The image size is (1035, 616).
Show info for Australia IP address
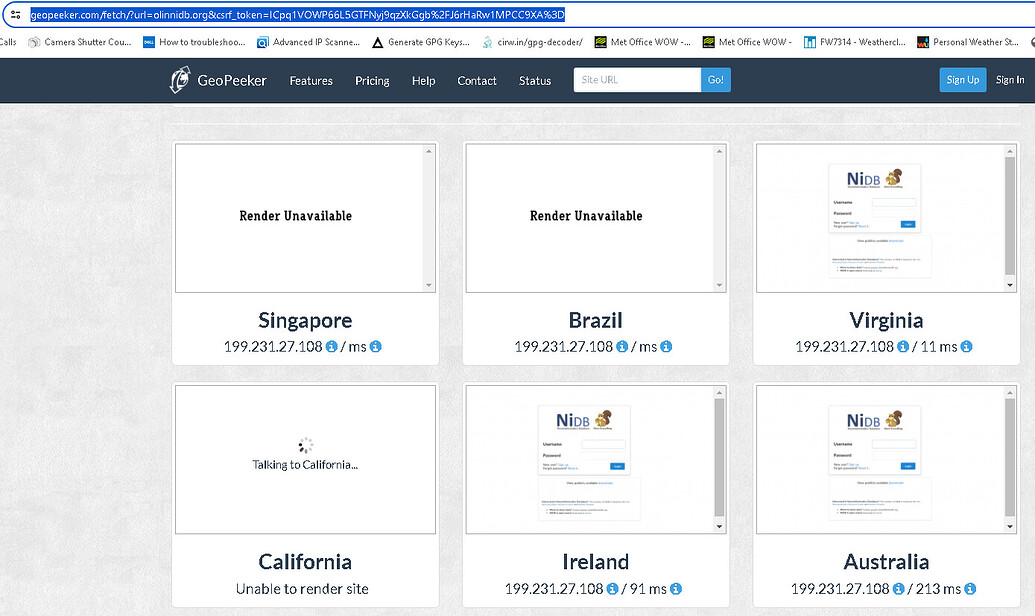click(x=898, y=588)
